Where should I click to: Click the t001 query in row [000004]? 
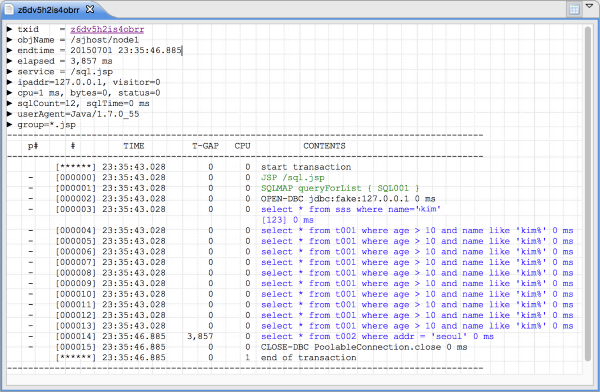[417, 230]
